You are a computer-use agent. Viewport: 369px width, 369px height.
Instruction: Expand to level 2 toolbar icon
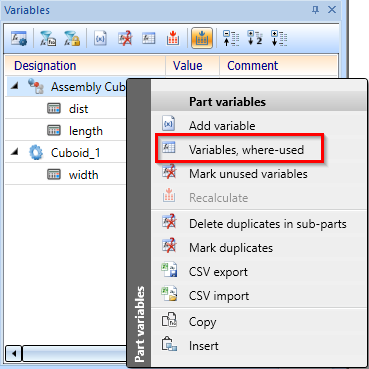(x=255, y=38)
